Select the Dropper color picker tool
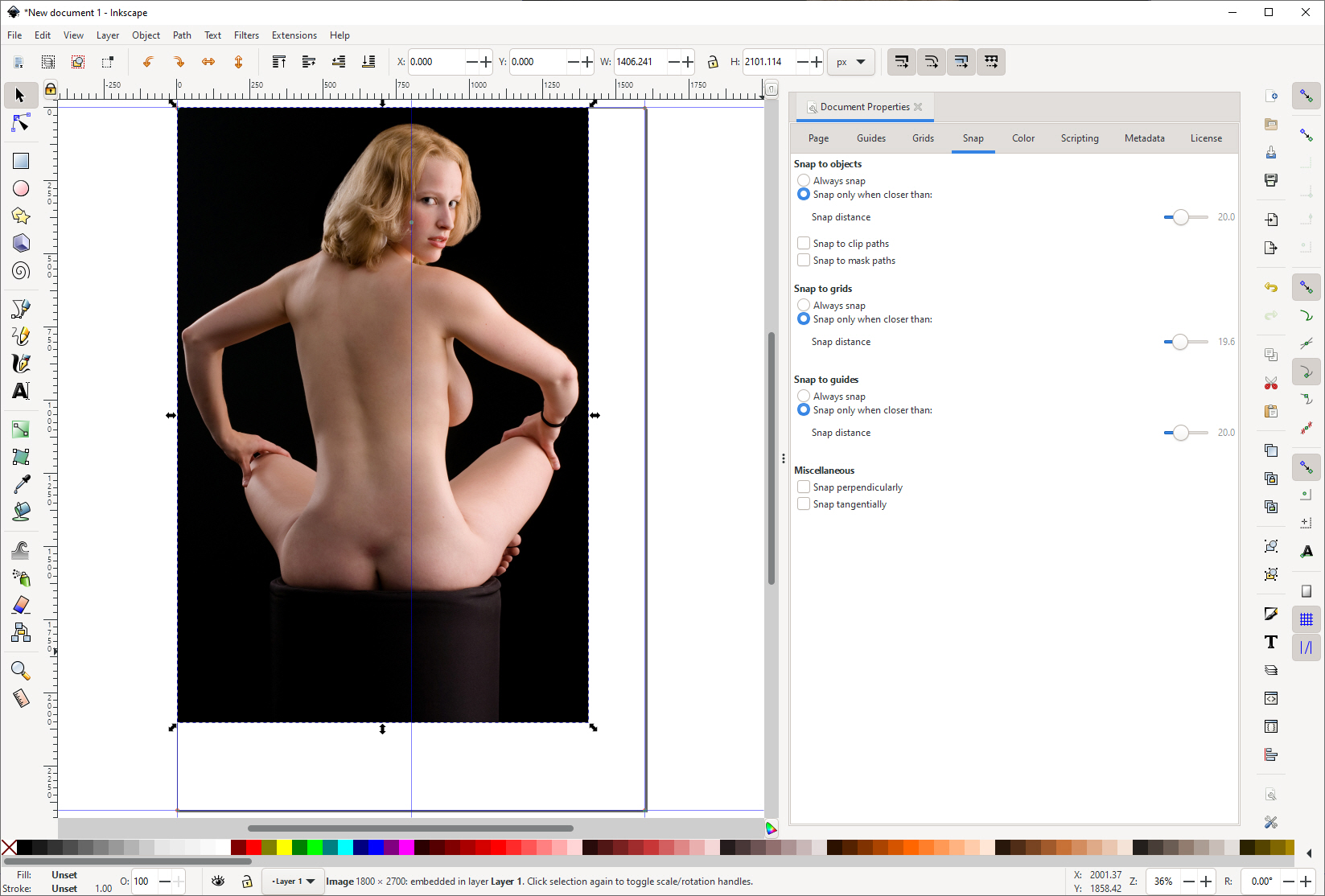Image resolution: width=1325 pixels, height=896 pixels. tap(21, 483)
